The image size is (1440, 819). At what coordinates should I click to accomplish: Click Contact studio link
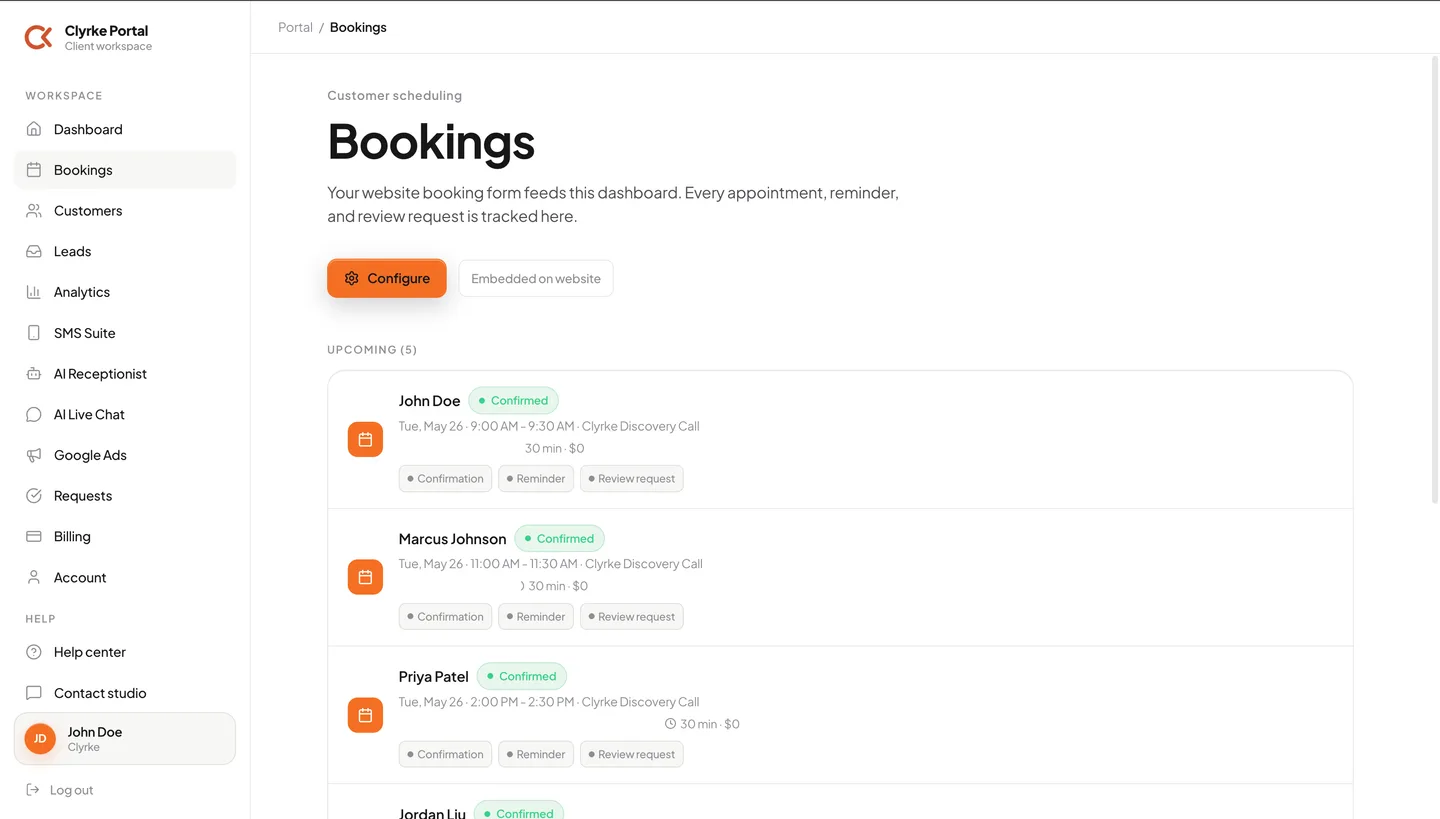point(125,693)
